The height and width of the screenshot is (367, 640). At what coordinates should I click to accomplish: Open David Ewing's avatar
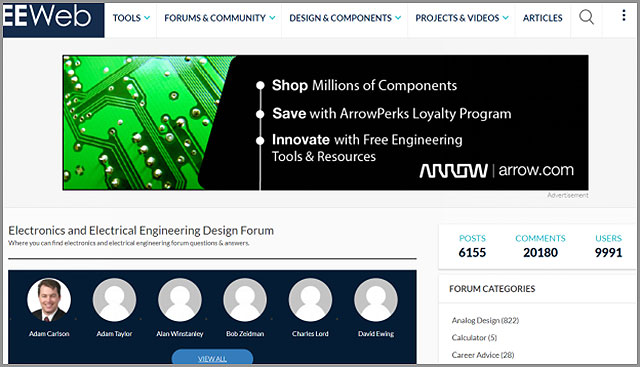(x=376, y=300)
